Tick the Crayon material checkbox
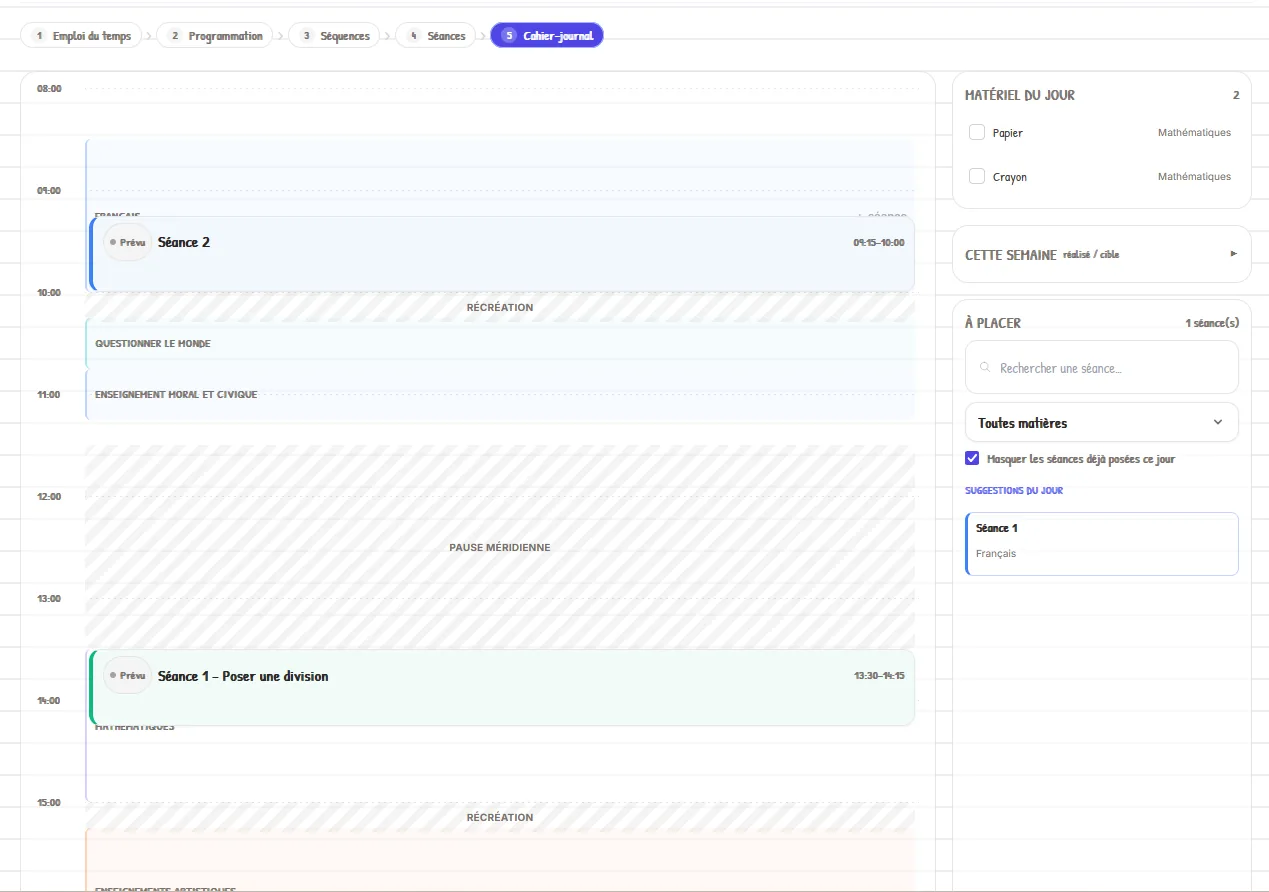Screen dimensions: 1269x892 point(977,176)
